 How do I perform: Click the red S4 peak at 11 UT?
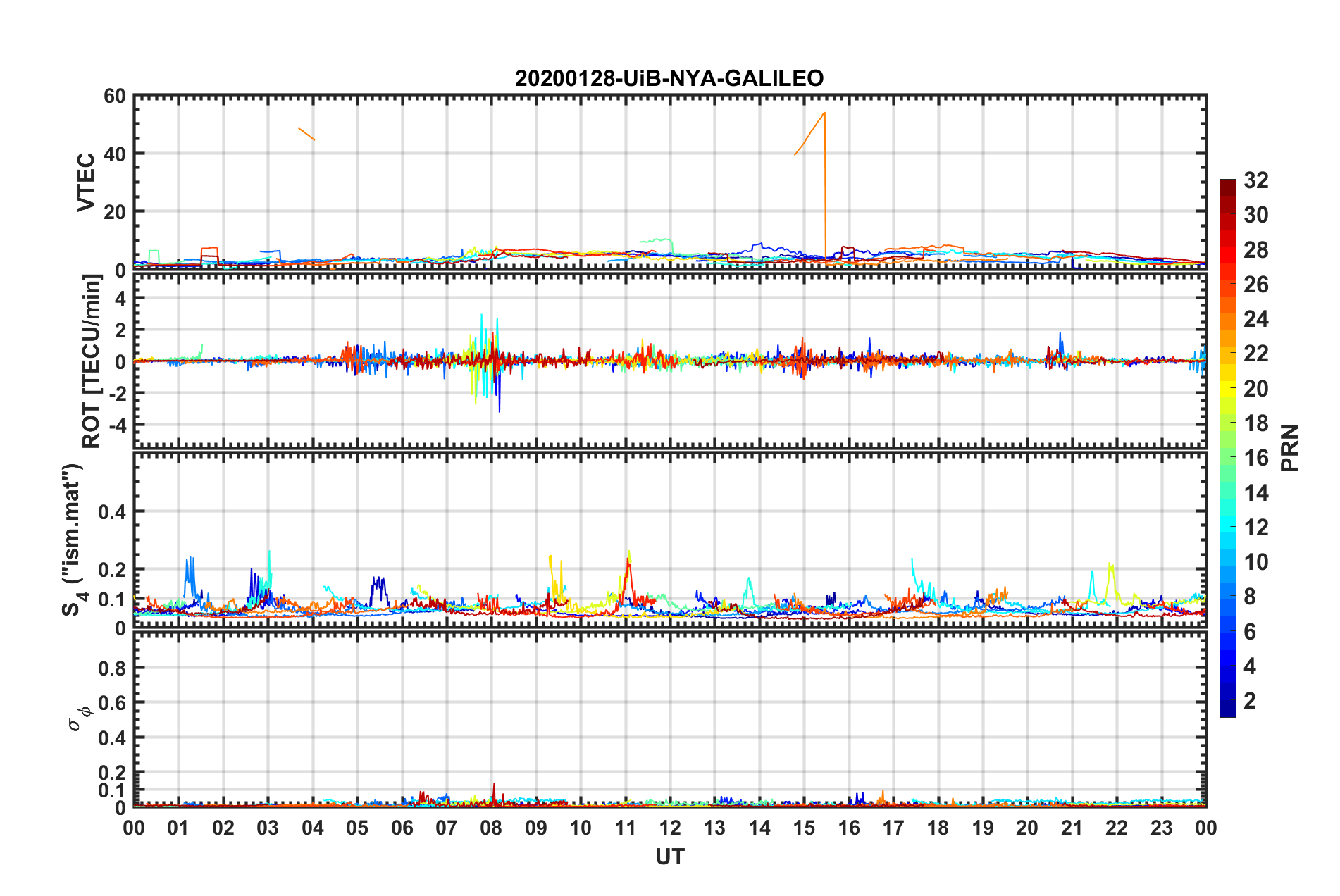coord(628,560)
